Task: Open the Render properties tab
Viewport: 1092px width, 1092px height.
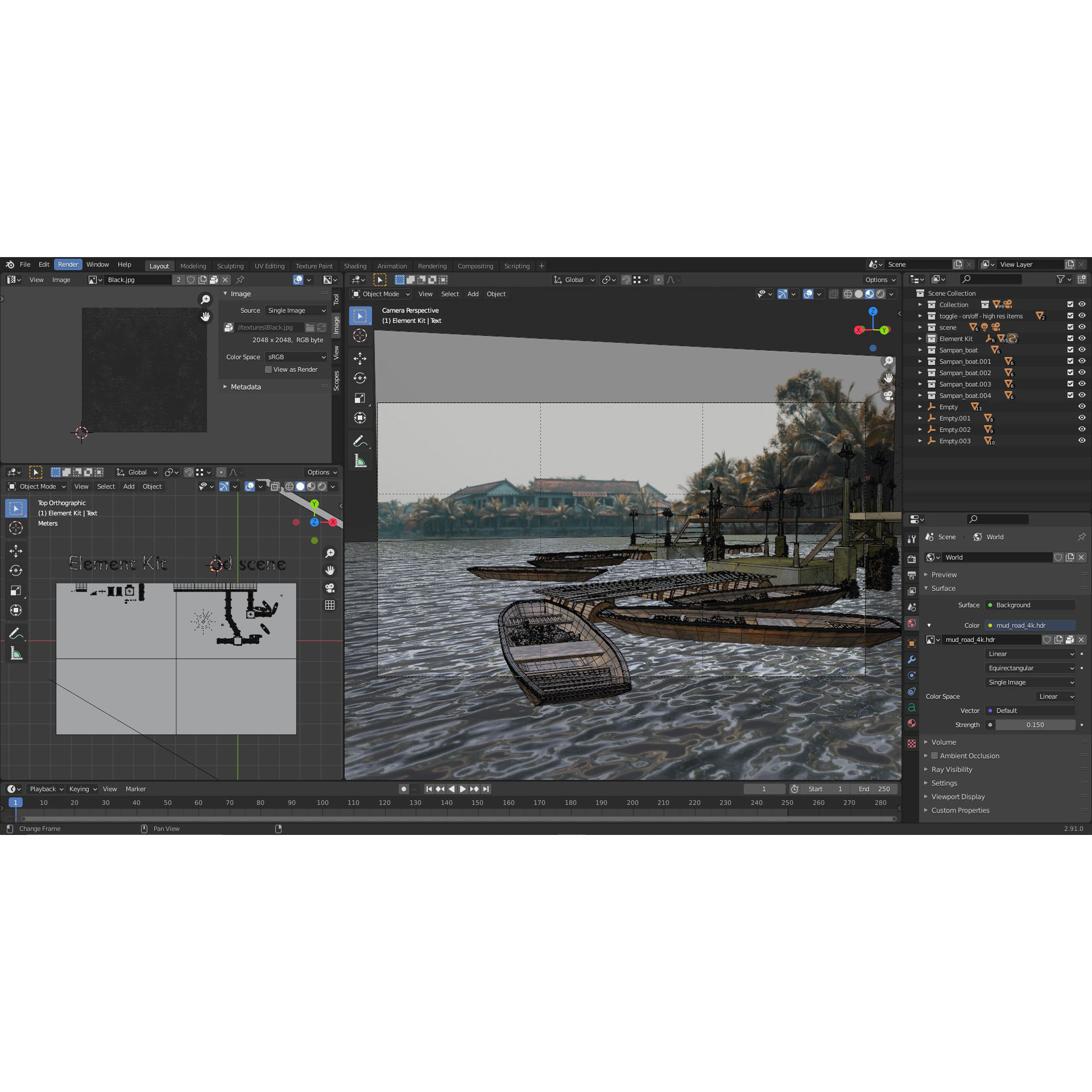Action: tap(912, 560)
